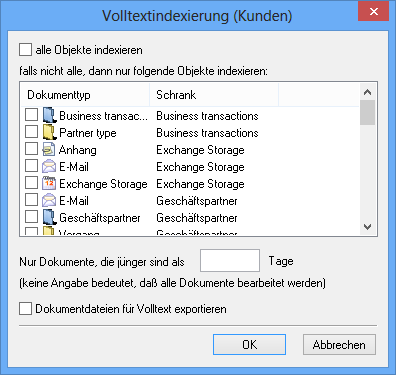
Task: Tick the checkbox for the Anhang row
Action: [31, 149]
